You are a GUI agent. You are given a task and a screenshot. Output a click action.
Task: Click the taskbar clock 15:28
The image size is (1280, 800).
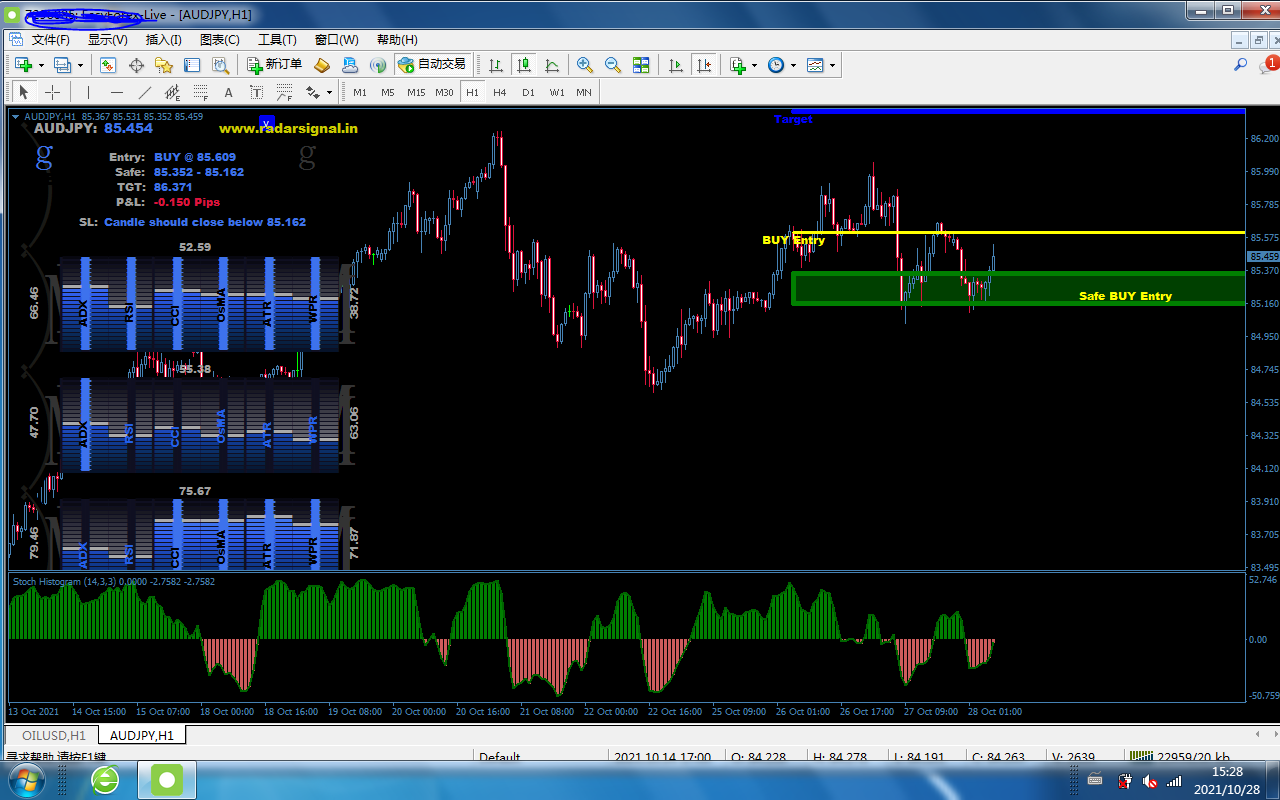[1227, 772]
